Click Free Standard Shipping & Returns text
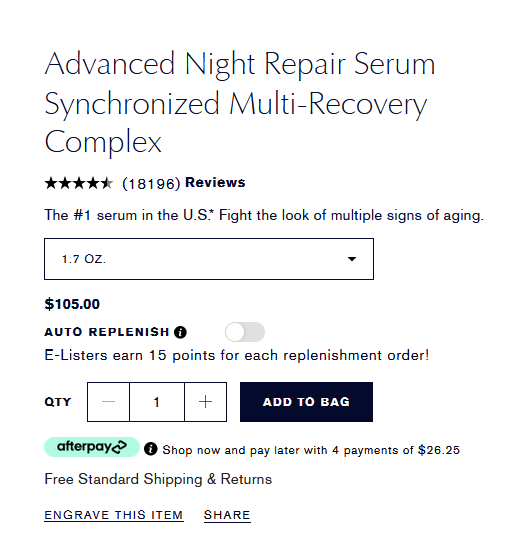The height and width of the screenshot is (549, 516). click(x=158, y=479)
